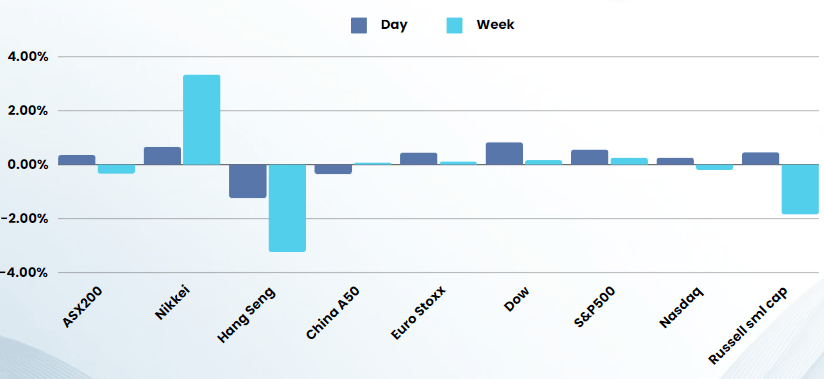Select the Euro Stoxx Day bar
This screenshot has width=824, height=379.
click(x=418, y=159)
